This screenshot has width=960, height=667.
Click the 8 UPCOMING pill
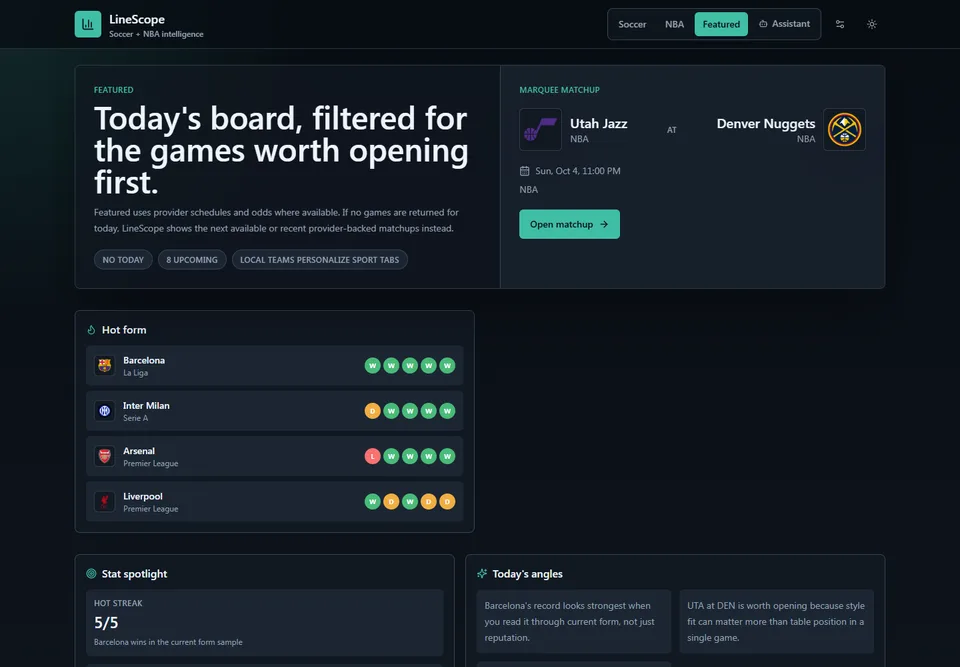click(x=192, y=260)
